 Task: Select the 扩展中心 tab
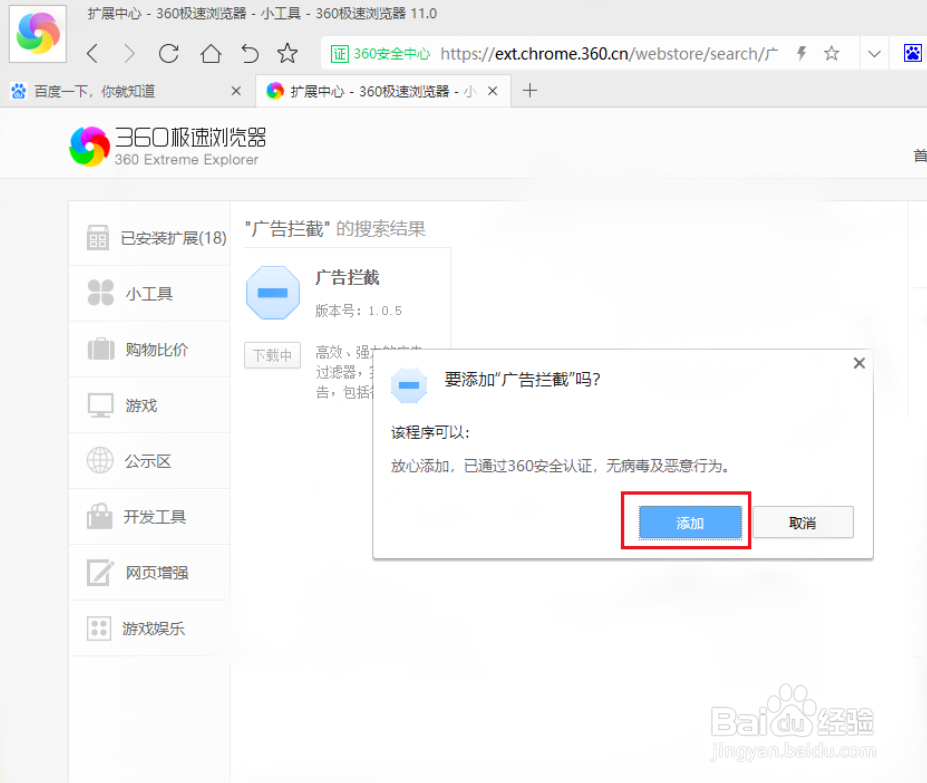click(x=383, y=91)
